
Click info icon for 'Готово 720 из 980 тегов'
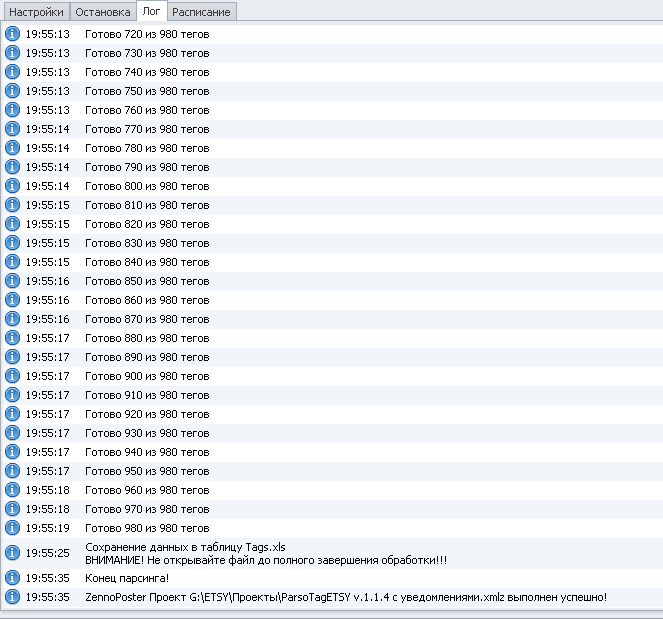[x=12, y=34]
